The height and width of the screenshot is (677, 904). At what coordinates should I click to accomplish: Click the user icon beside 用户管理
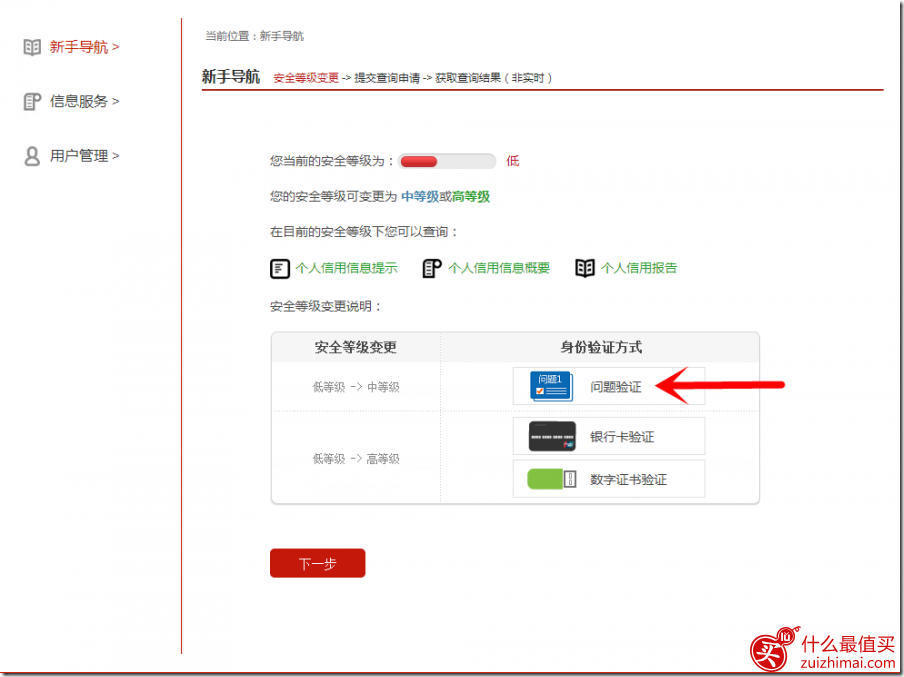[x=32, y=156]
